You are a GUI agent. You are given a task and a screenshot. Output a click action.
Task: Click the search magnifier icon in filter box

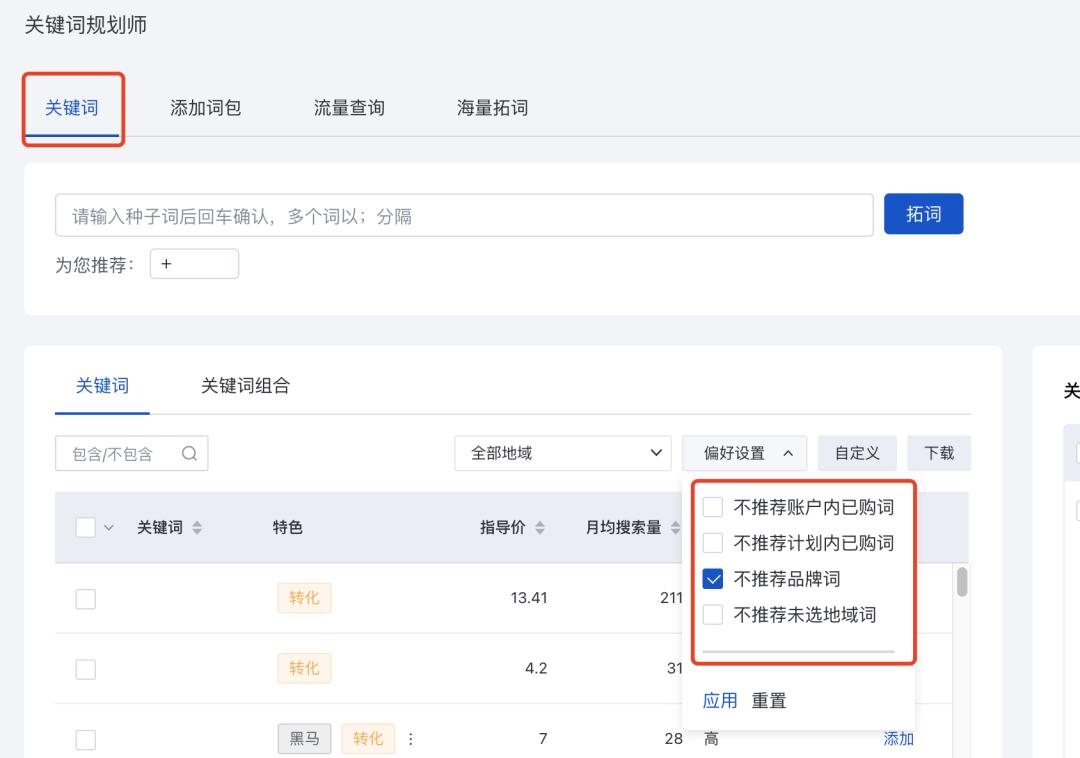coord(189,454)
